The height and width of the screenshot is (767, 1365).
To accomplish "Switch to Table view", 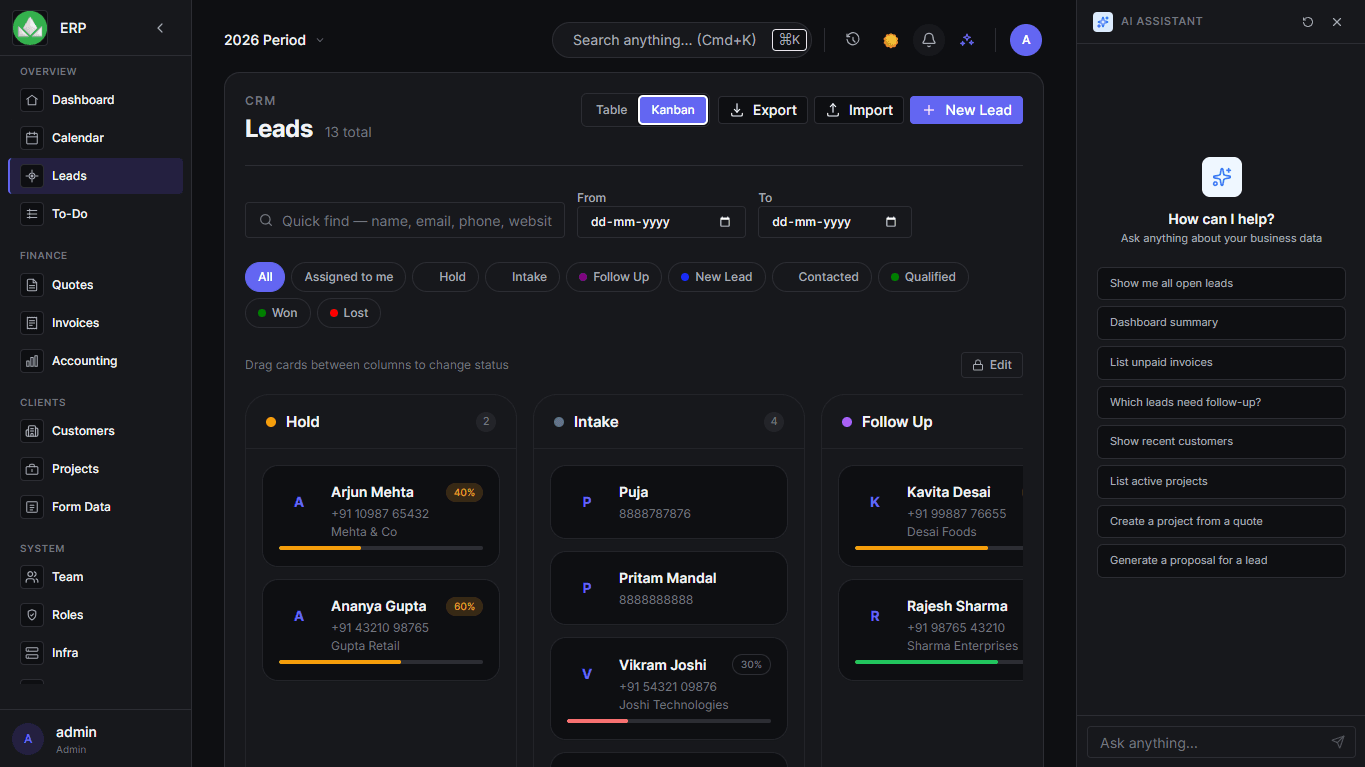I will pos(612,110).
